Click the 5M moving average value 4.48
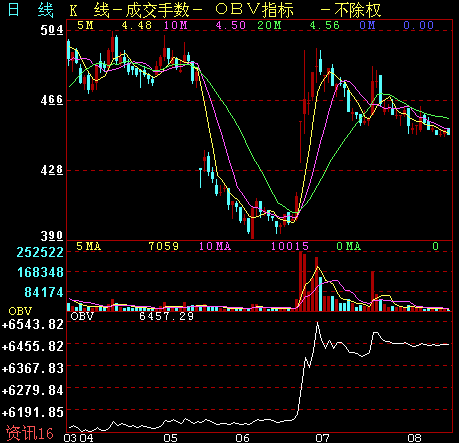Viewport: 459px width, 443px height. tap(137, 25)
